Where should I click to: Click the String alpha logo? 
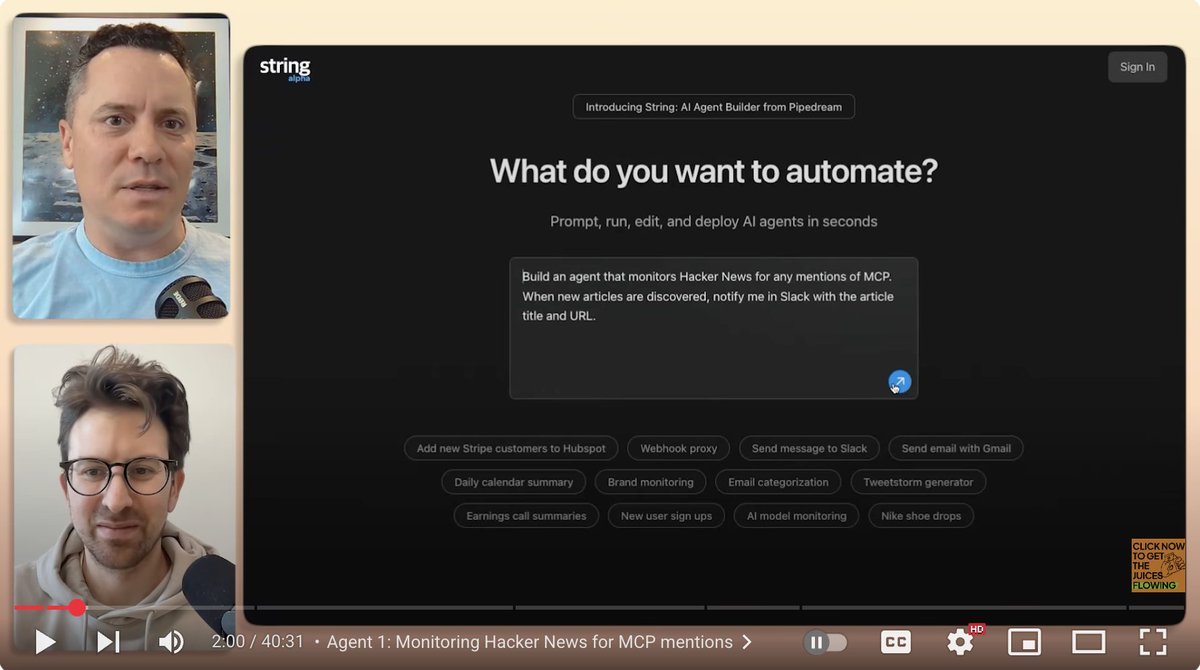click(x=285, y=69)
